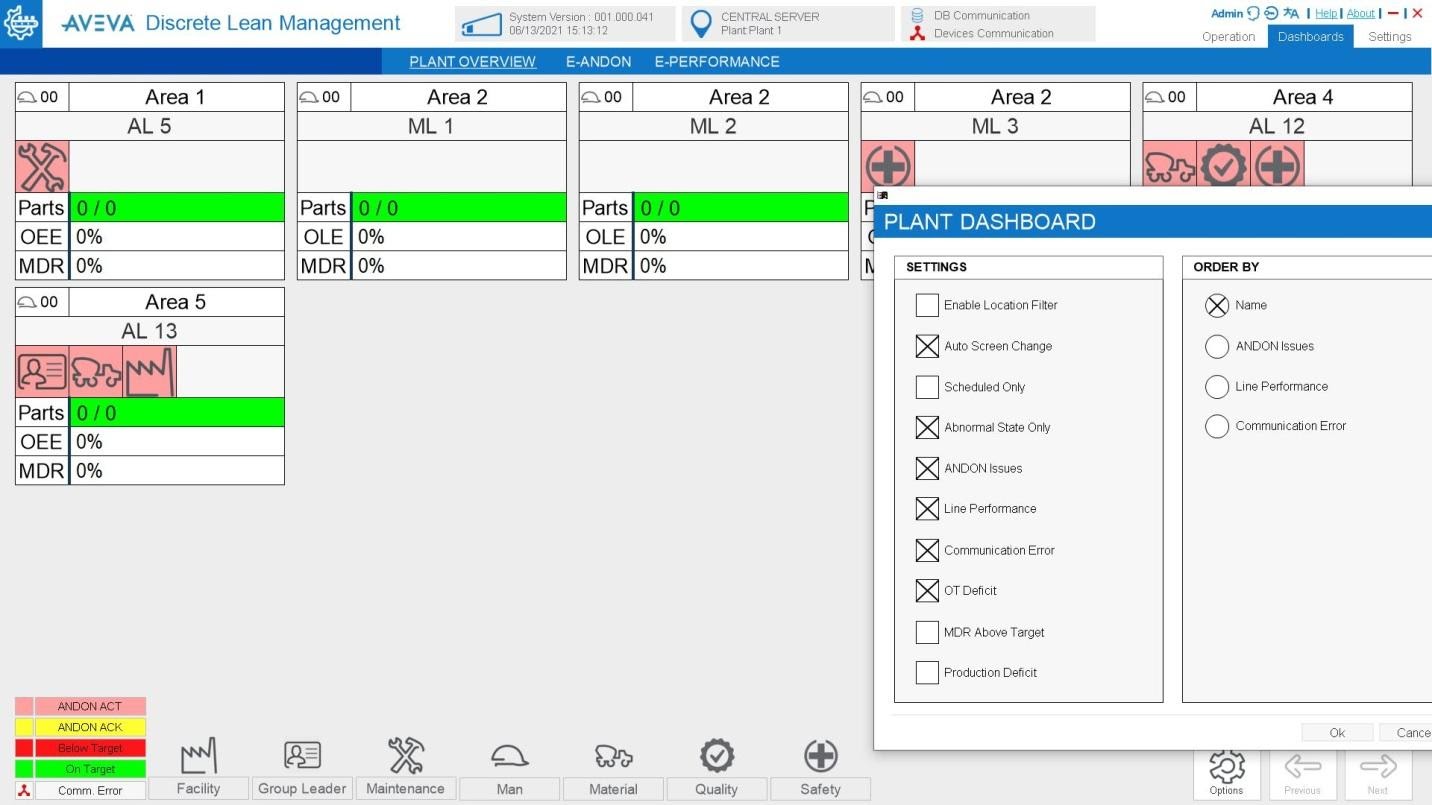Enable the Production Deficit checkbox

click(x=927, y=673)
